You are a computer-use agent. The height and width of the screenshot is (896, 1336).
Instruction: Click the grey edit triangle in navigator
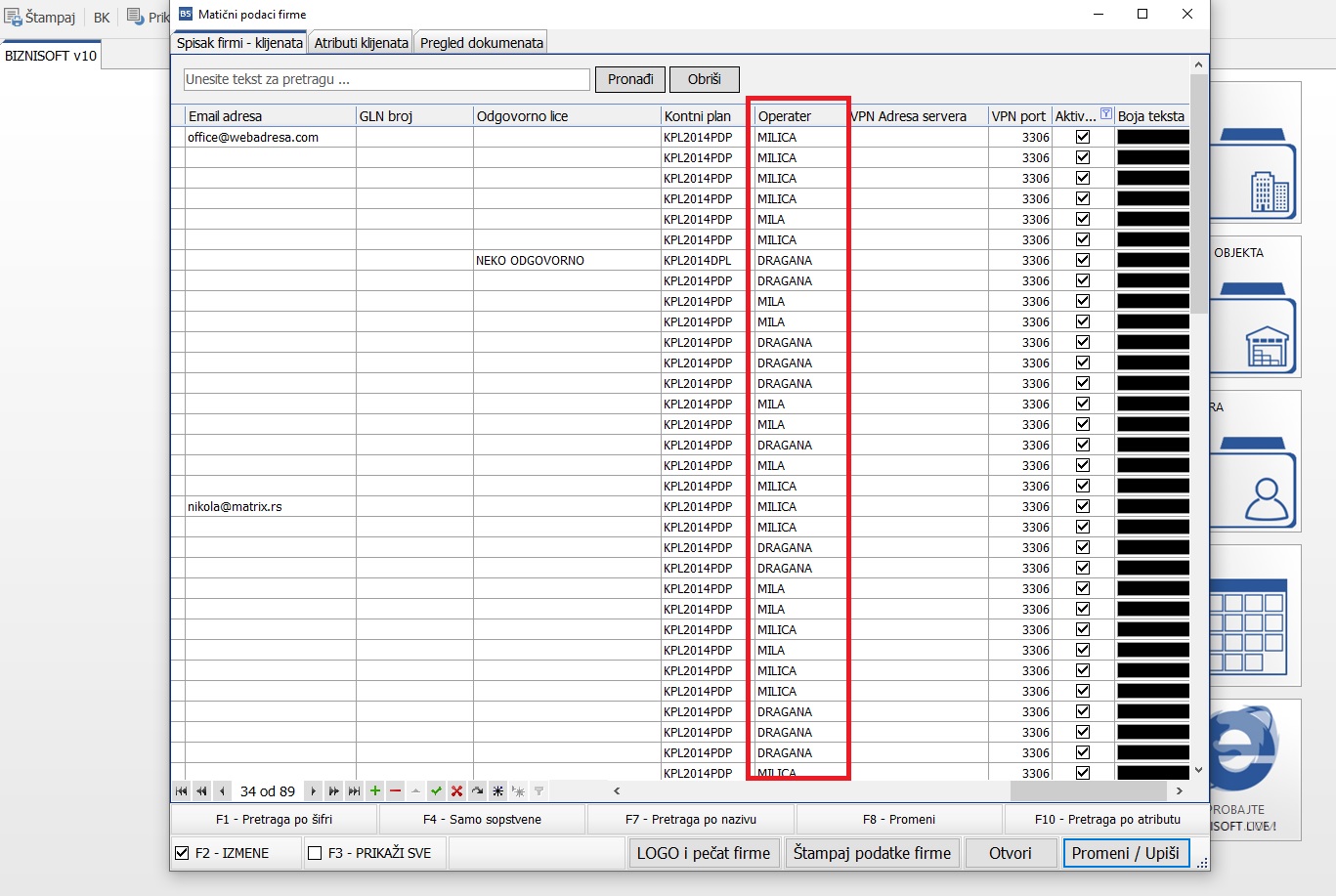pos(415,791)
